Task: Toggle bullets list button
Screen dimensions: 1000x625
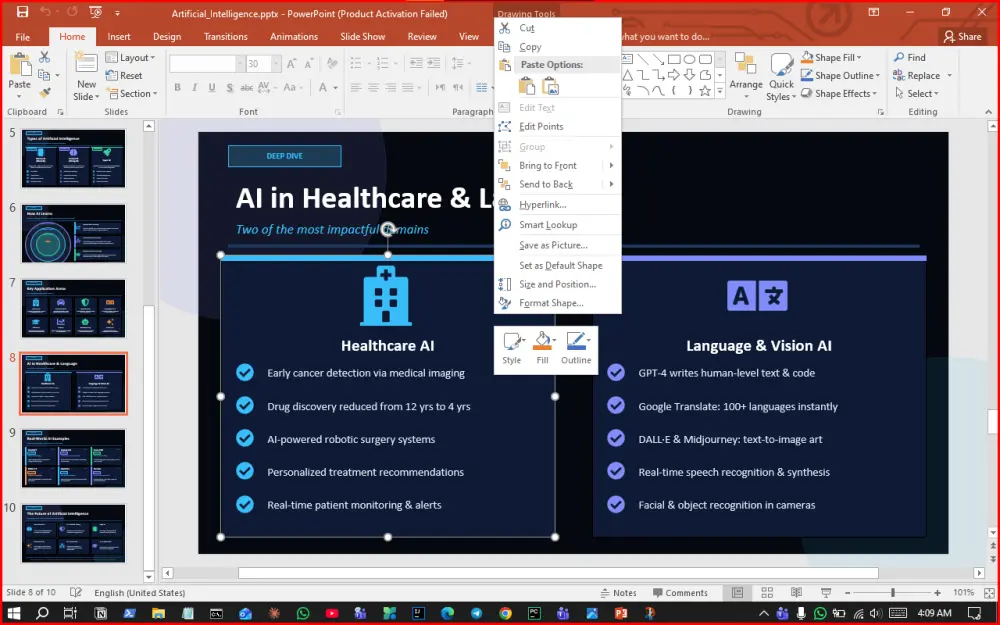Action: coord(356,62)
